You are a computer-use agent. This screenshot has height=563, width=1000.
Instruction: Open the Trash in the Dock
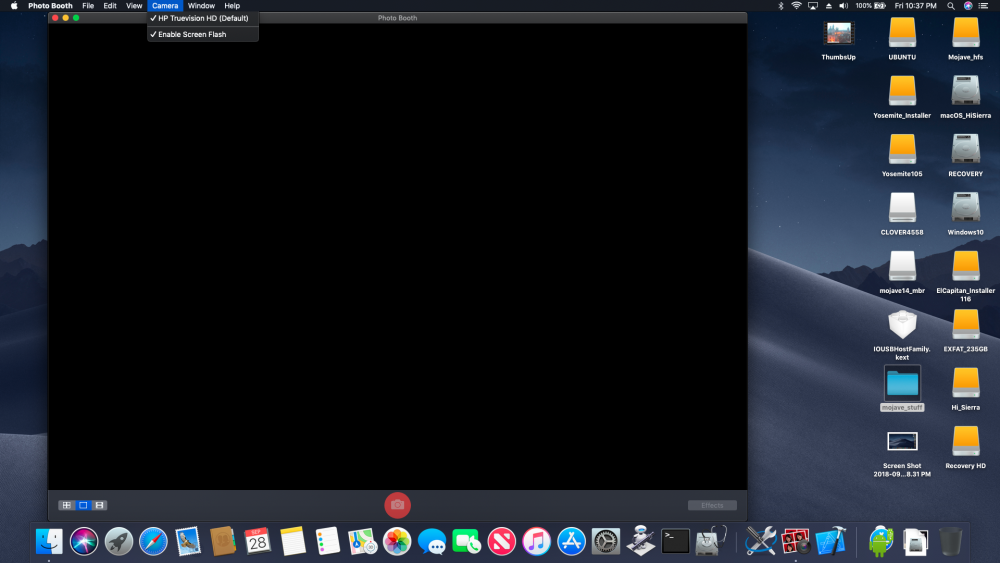pyautogui.click(x=950, y=541)
